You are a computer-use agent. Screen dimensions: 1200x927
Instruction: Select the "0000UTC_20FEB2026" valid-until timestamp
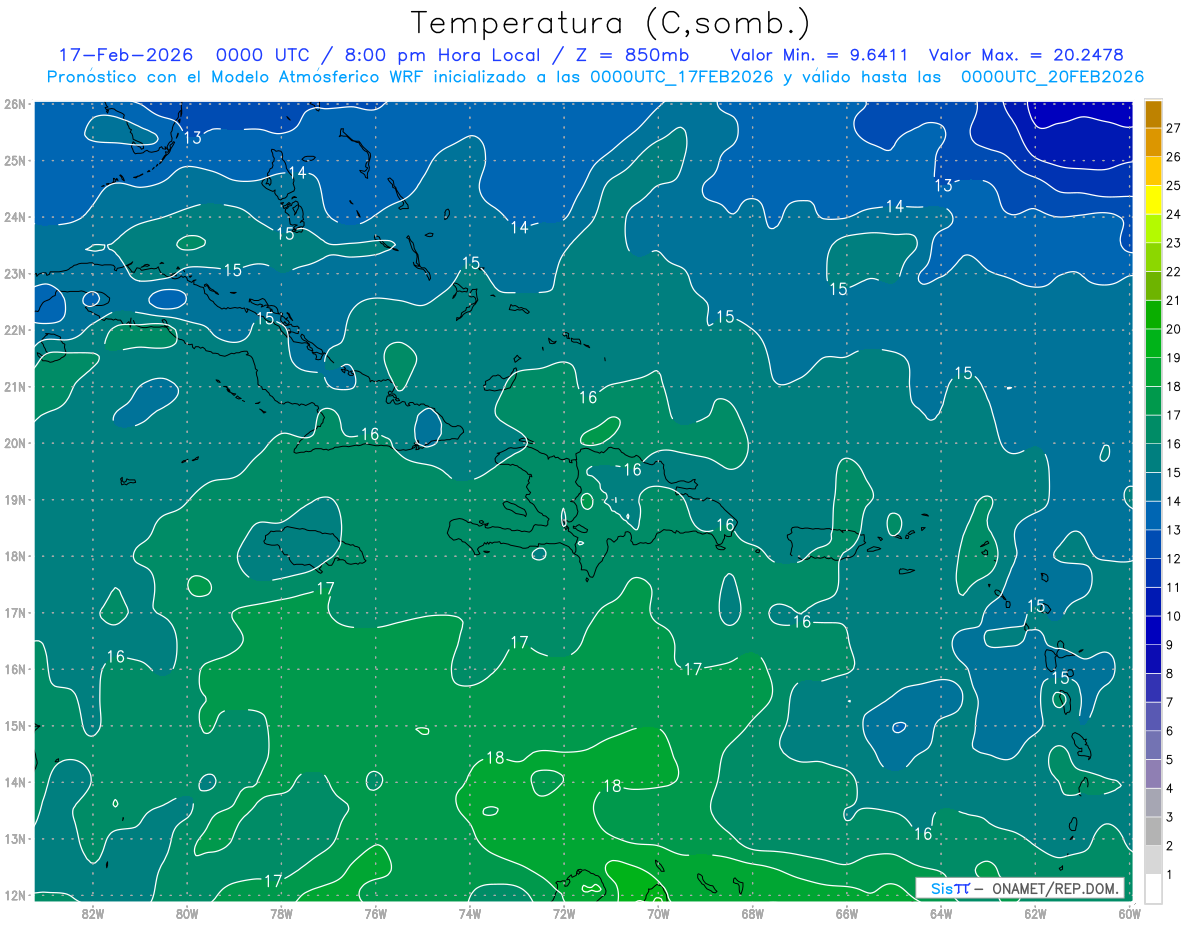point(1052,77)
